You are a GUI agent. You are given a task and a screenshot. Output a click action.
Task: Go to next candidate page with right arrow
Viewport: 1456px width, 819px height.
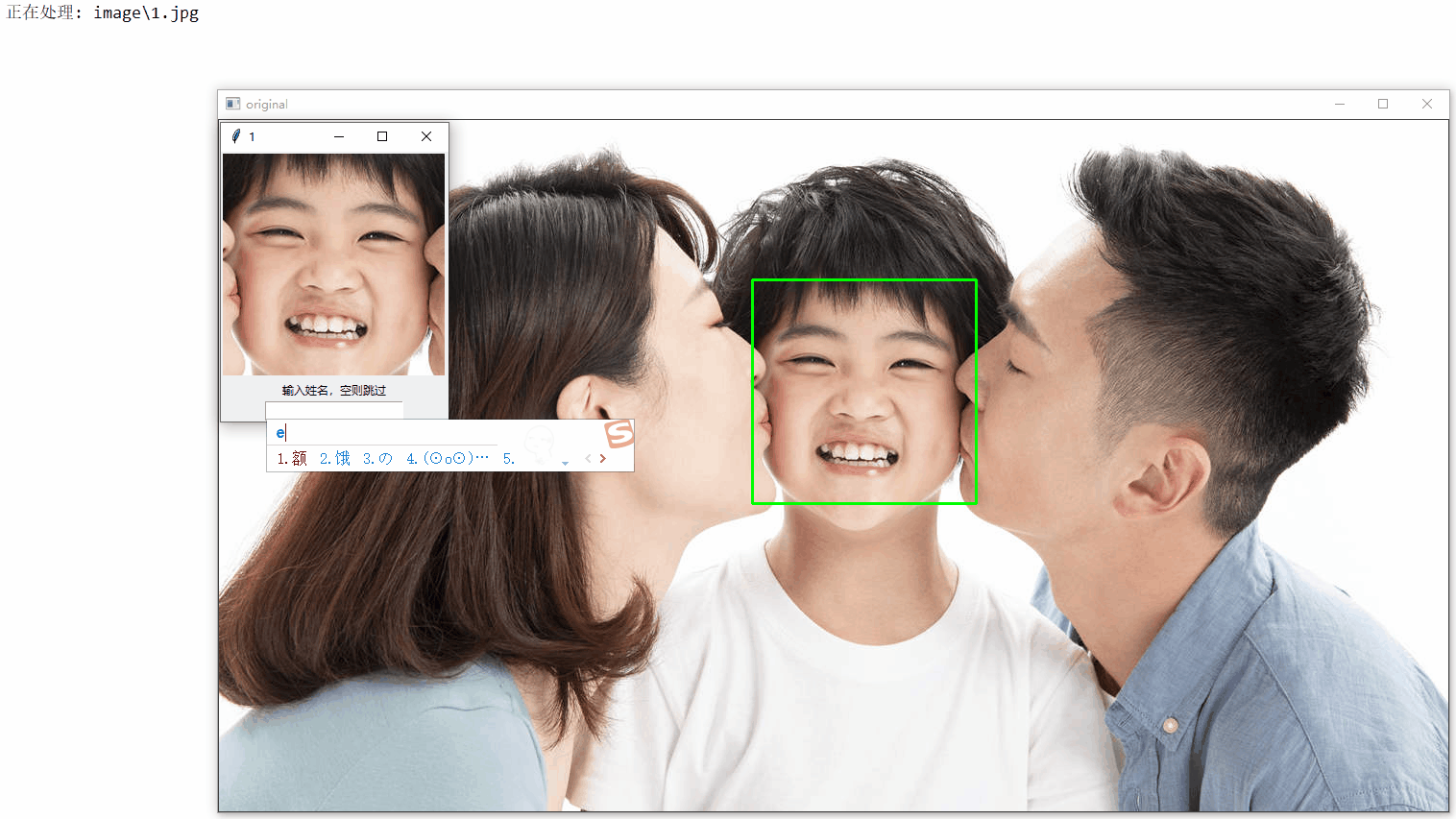pos(603,458)
